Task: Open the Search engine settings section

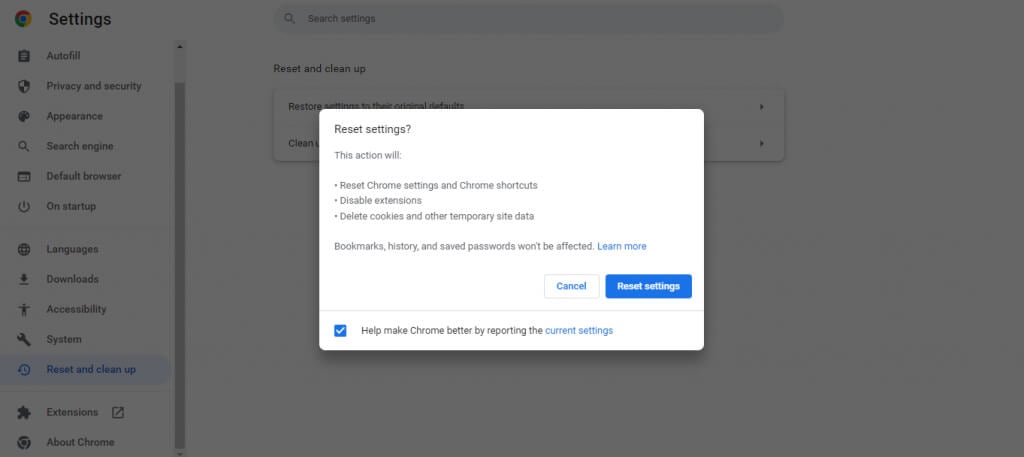Action: [79, 146]
